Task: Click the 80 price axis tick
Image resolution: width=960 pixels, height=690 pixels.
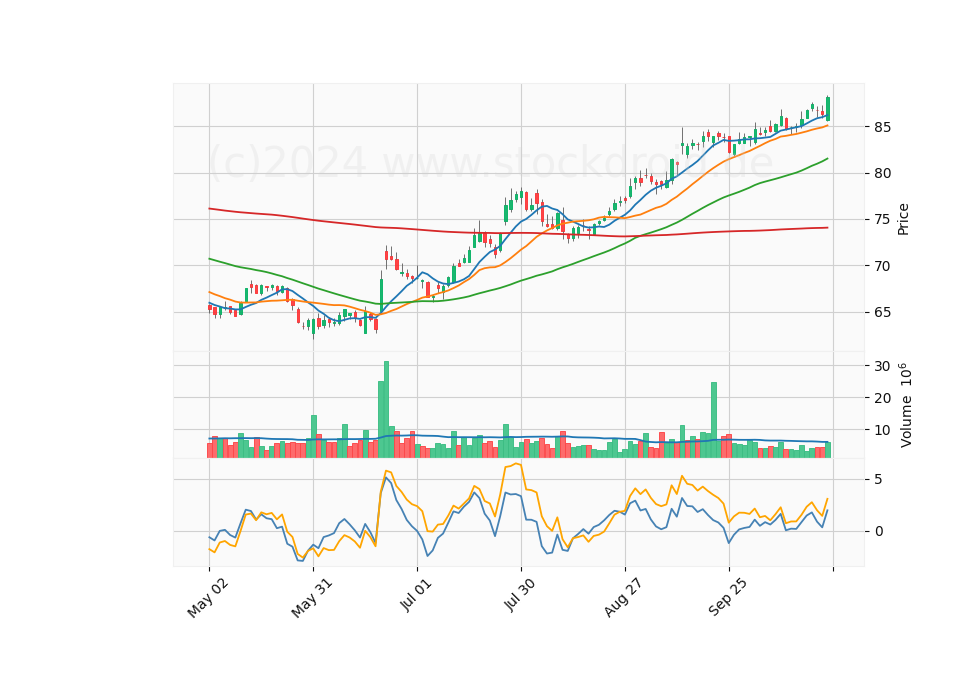Action: point(882,173)
